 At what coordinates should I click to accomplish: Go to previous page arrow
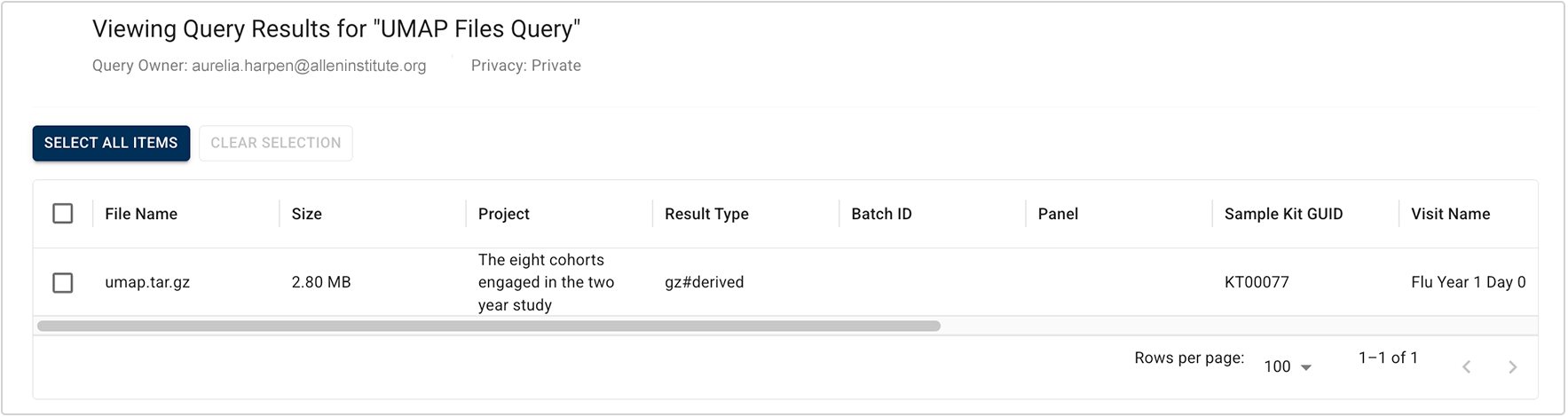1466,366
